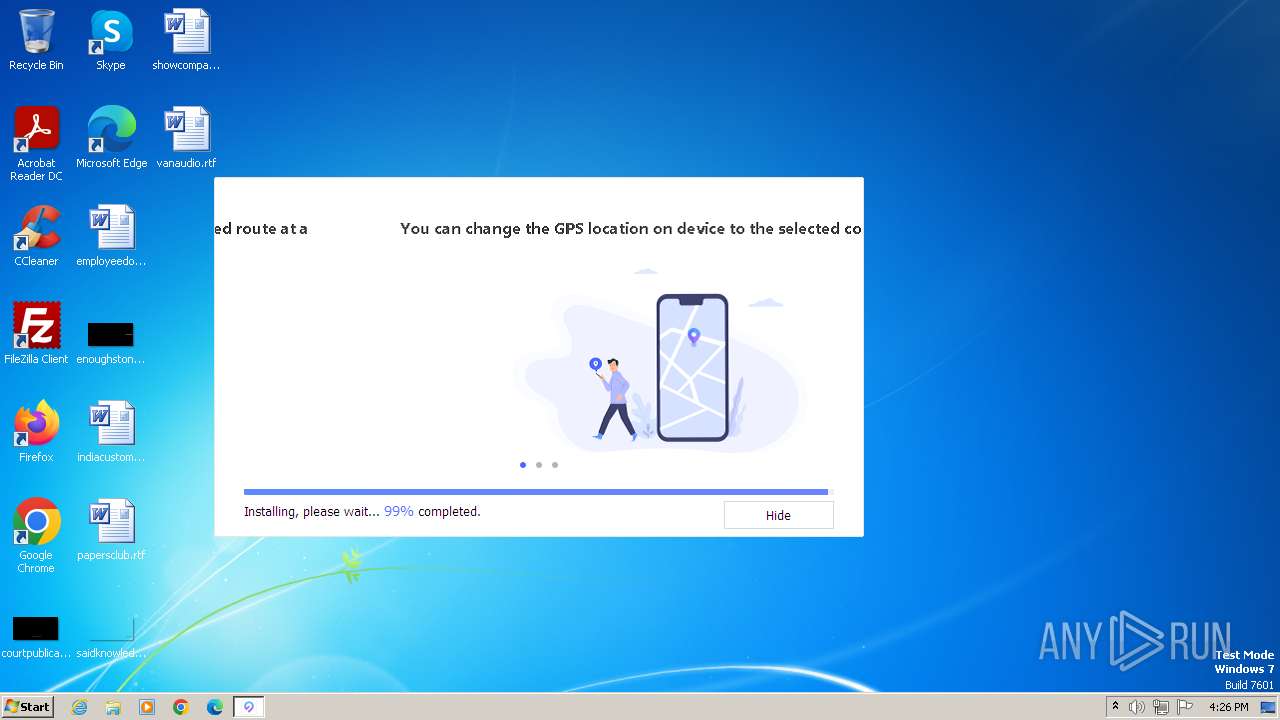
Task: Switch to the installer taskbar button
Action: (249, 707)
